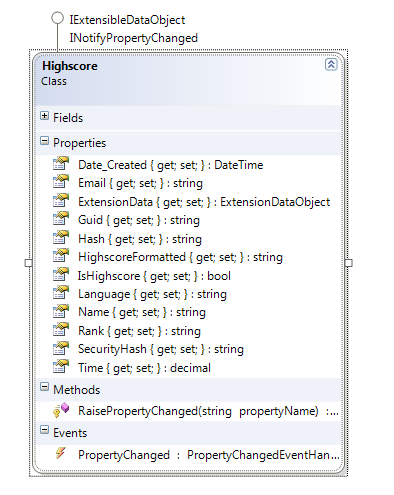Select the Language property text

point(152,294)
